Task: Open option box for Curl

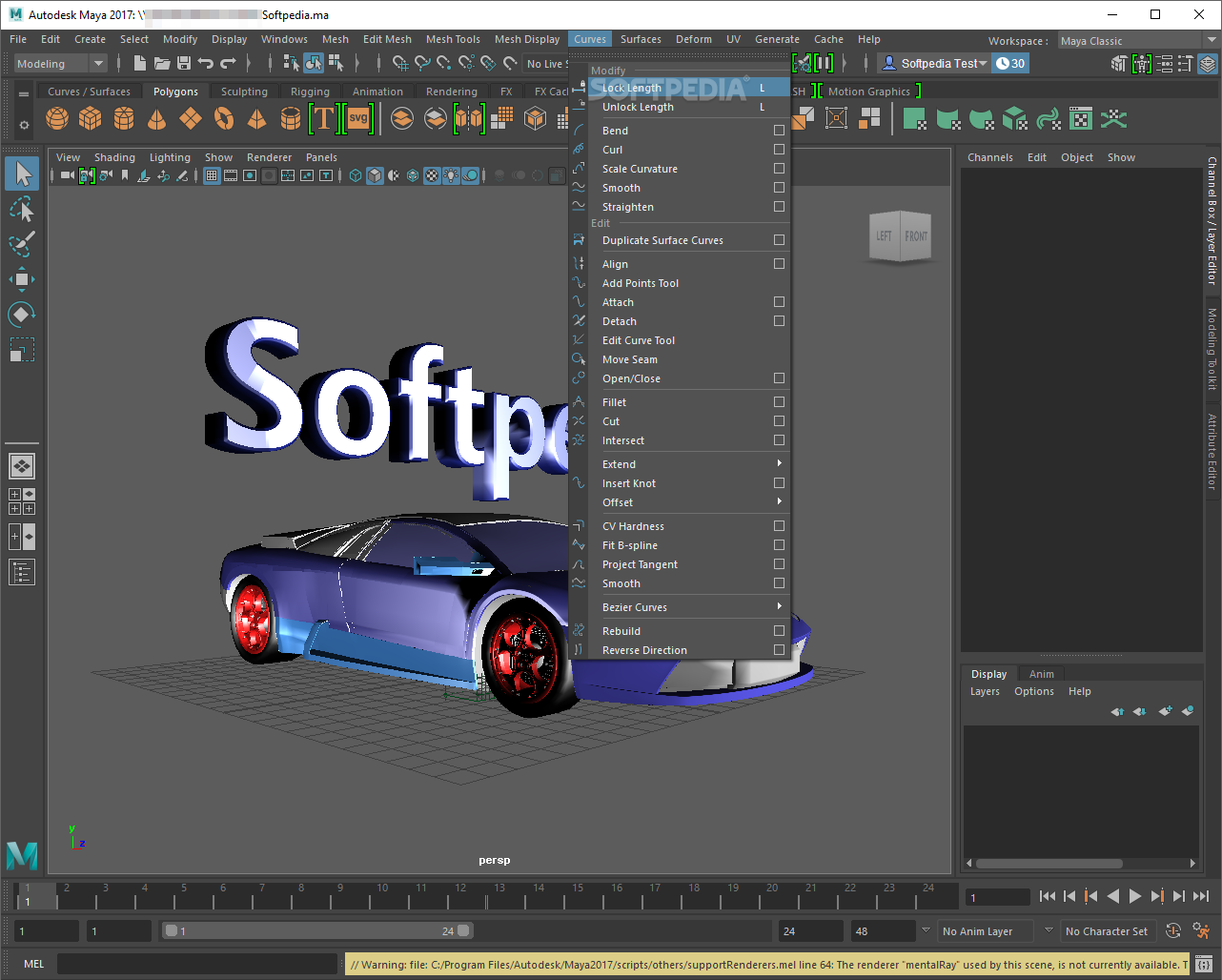Action: click(x=779, y=150)
